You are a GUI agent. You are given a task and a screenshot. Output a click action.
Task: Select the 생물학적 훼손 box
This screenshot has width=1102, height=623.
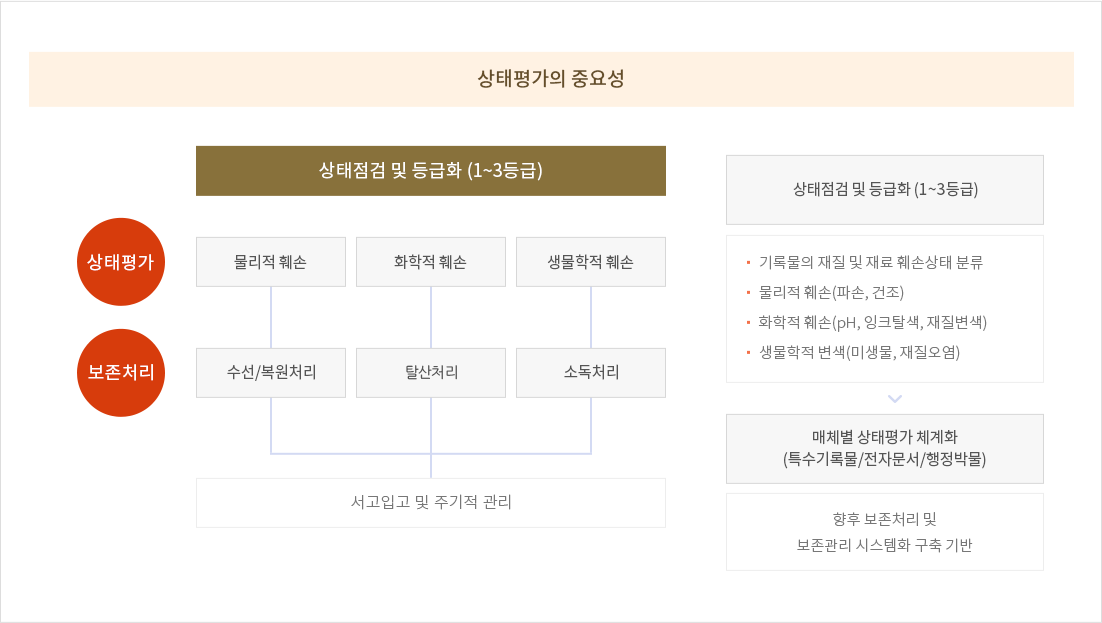click(x=591, y=262)
